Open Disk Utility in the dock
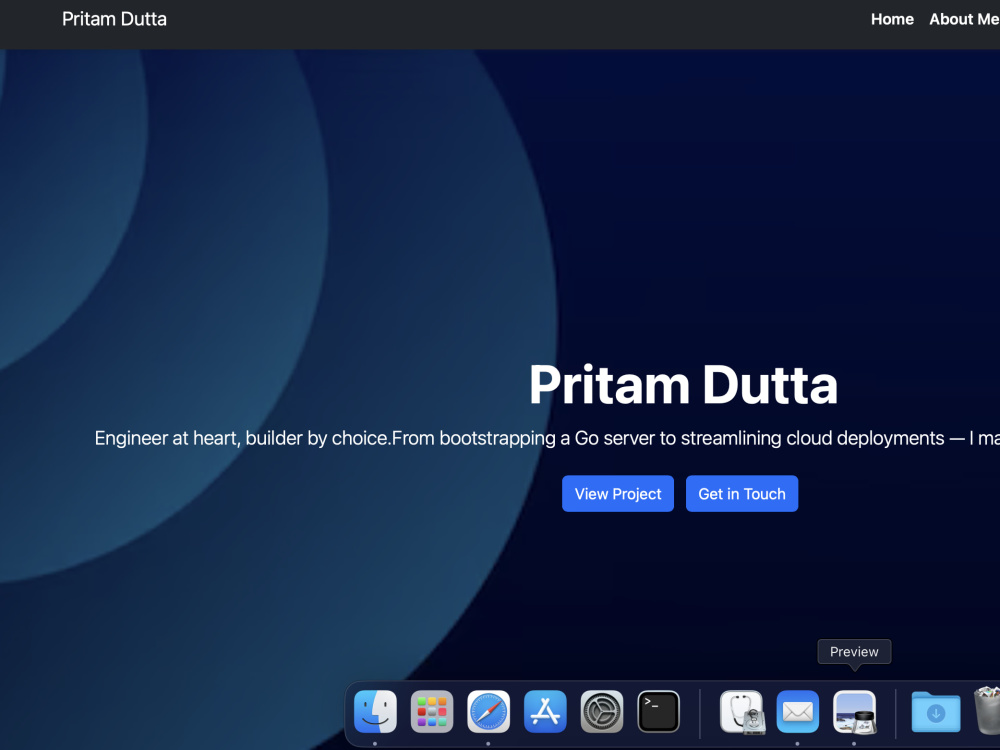The height and width of the screenshot is (750, 1000). [x=741, y=711]
